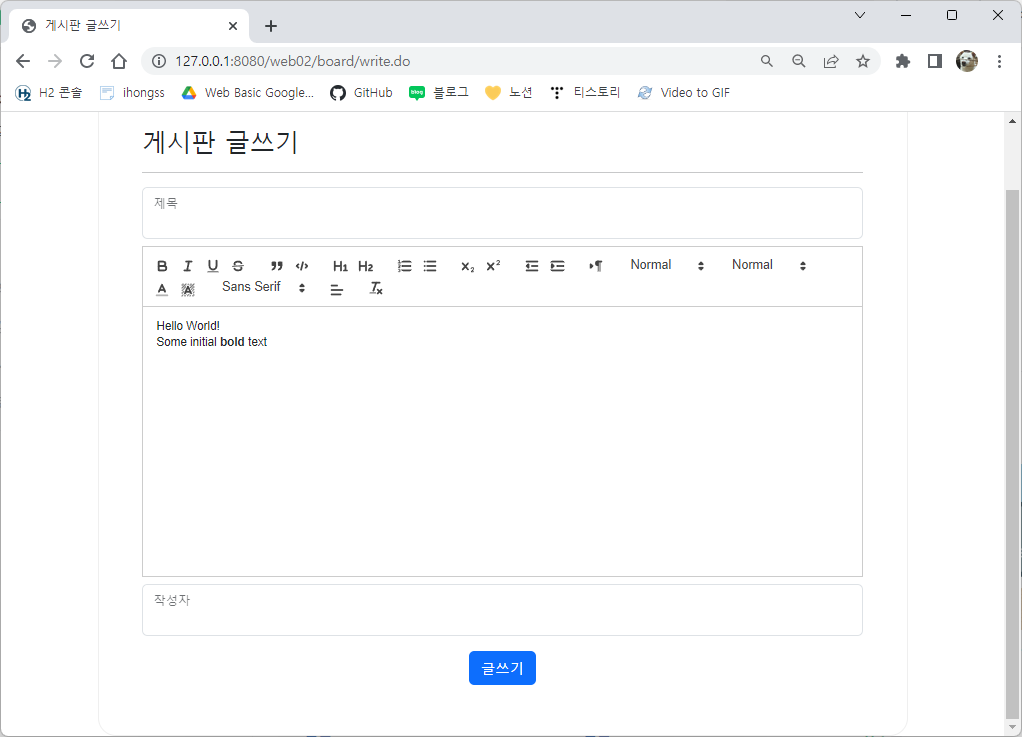Viewport: 1022px width, 737px height.
Task: Open the Extensions puzzle menu
Action: pos(903,61)
